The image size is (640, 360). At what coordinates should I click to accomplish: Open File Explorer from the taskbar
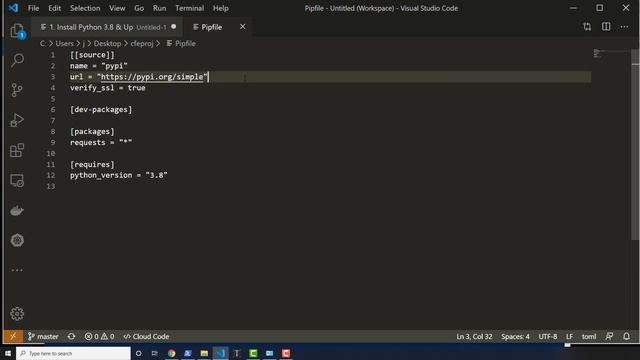pos(204,353)
